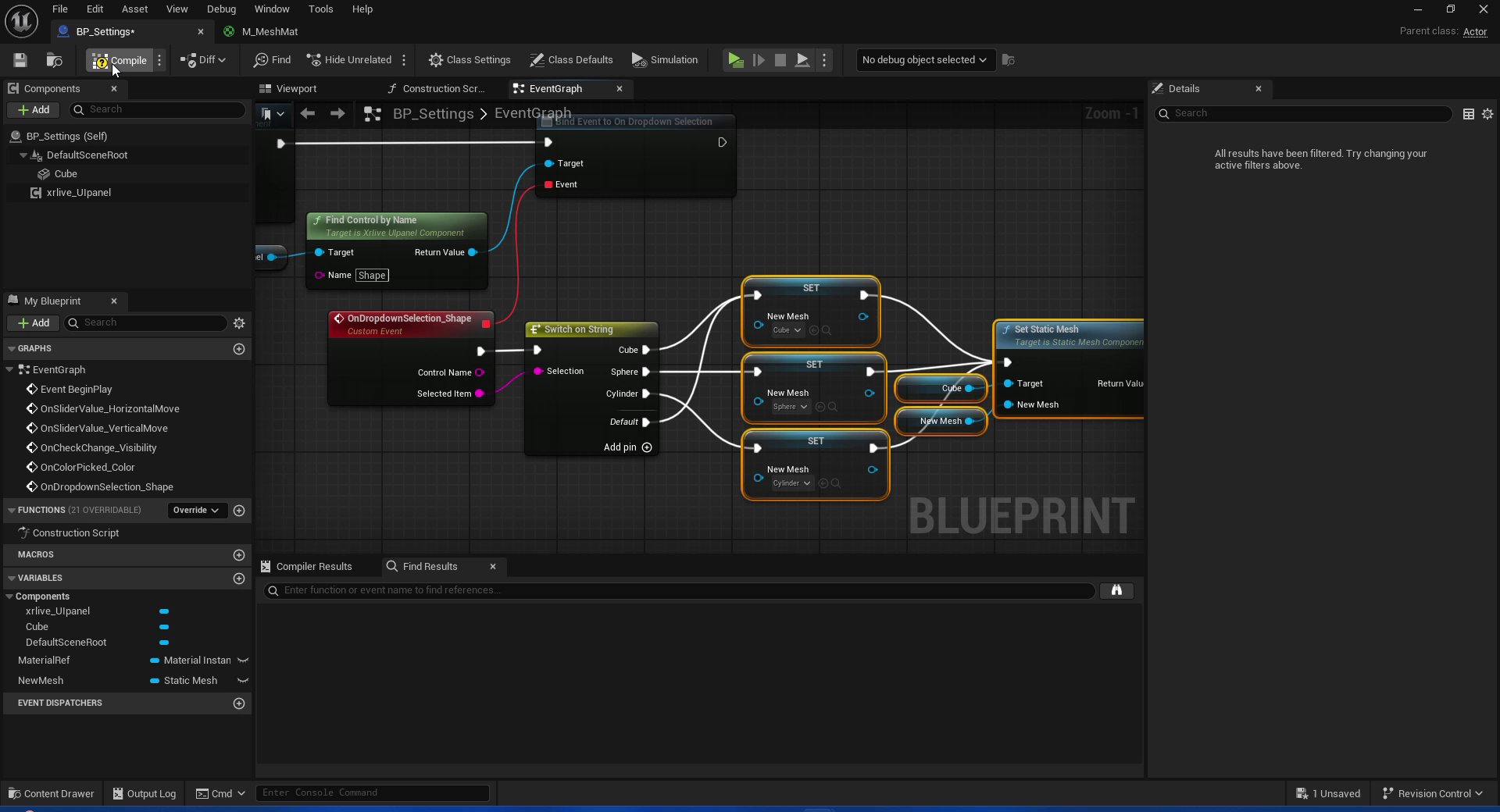The width and height of the screenshot is (1500, 812).
Task: Switch to Compiler Results tab
Action: point(306,567)
